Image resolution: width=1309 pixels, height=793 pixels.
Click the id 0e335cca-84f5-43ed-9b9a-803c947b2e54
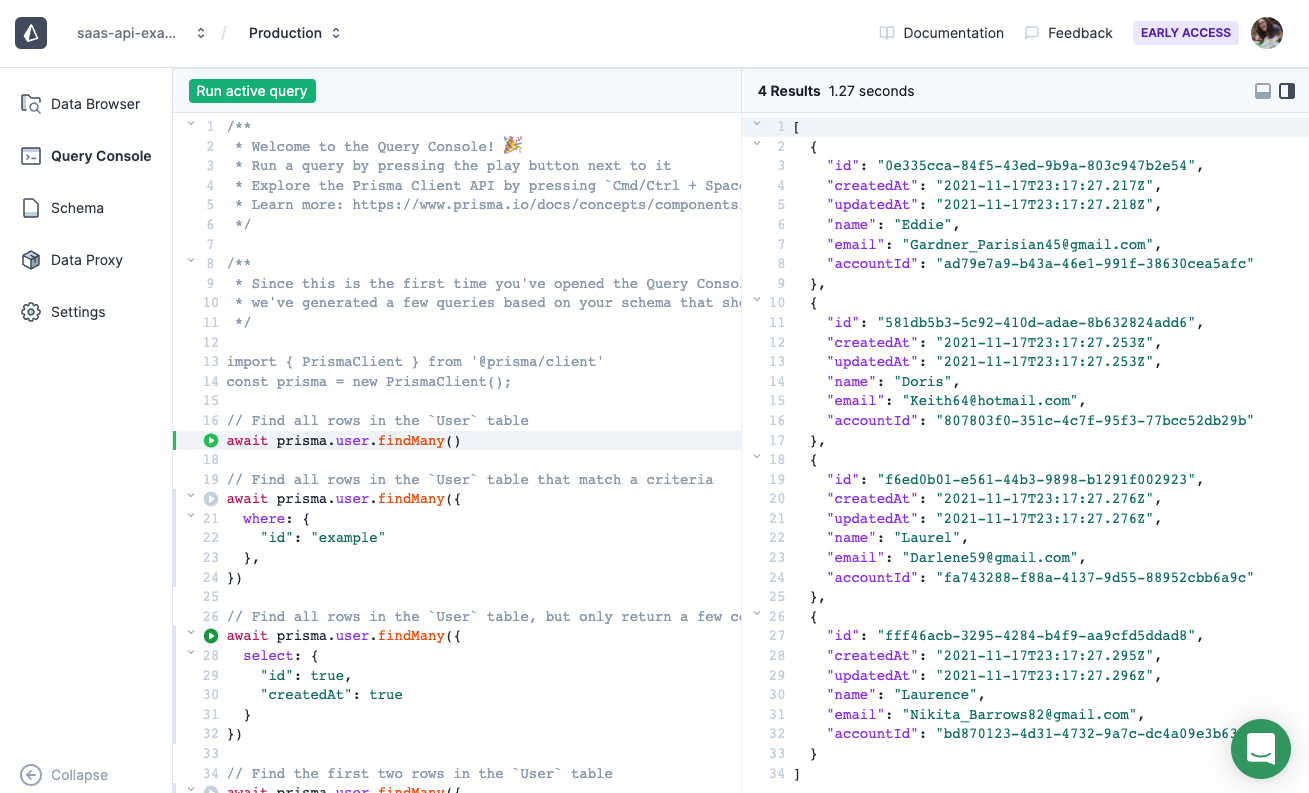tap(1035, 166)
